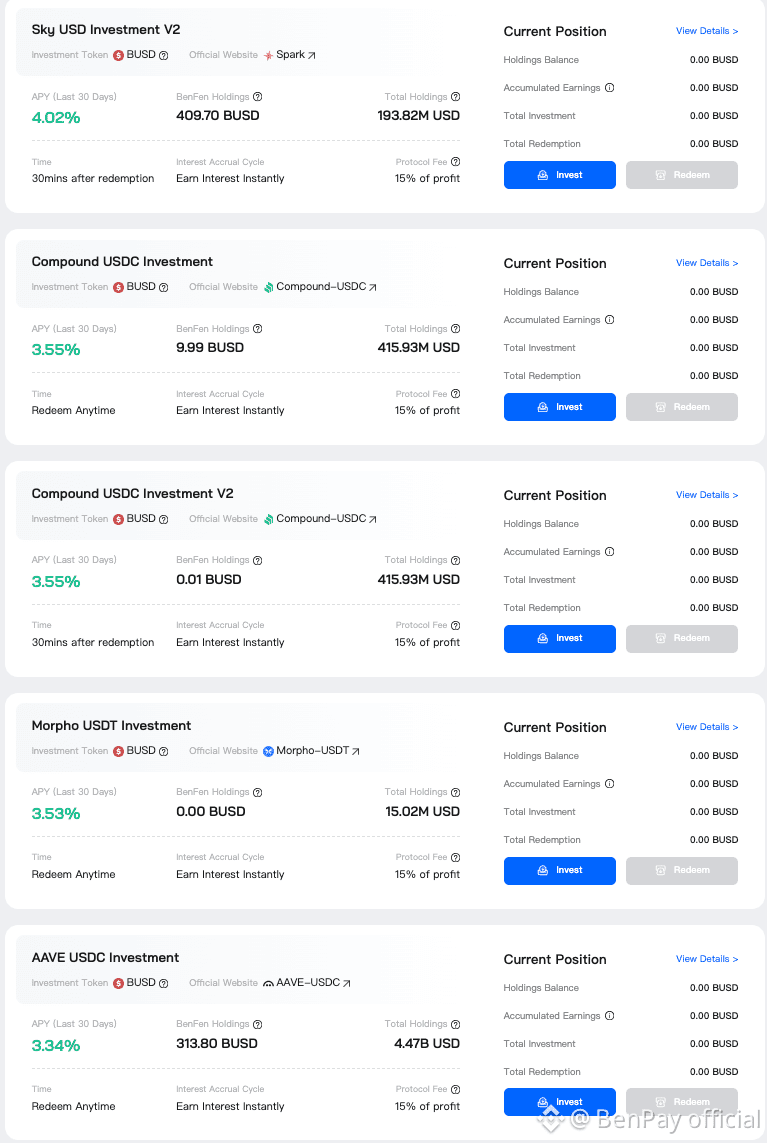This screenshot has height=1144, width=768.
Task: Click BenFen Holdings help icon beside 9.99 BUSD
Action: (257, 329)
